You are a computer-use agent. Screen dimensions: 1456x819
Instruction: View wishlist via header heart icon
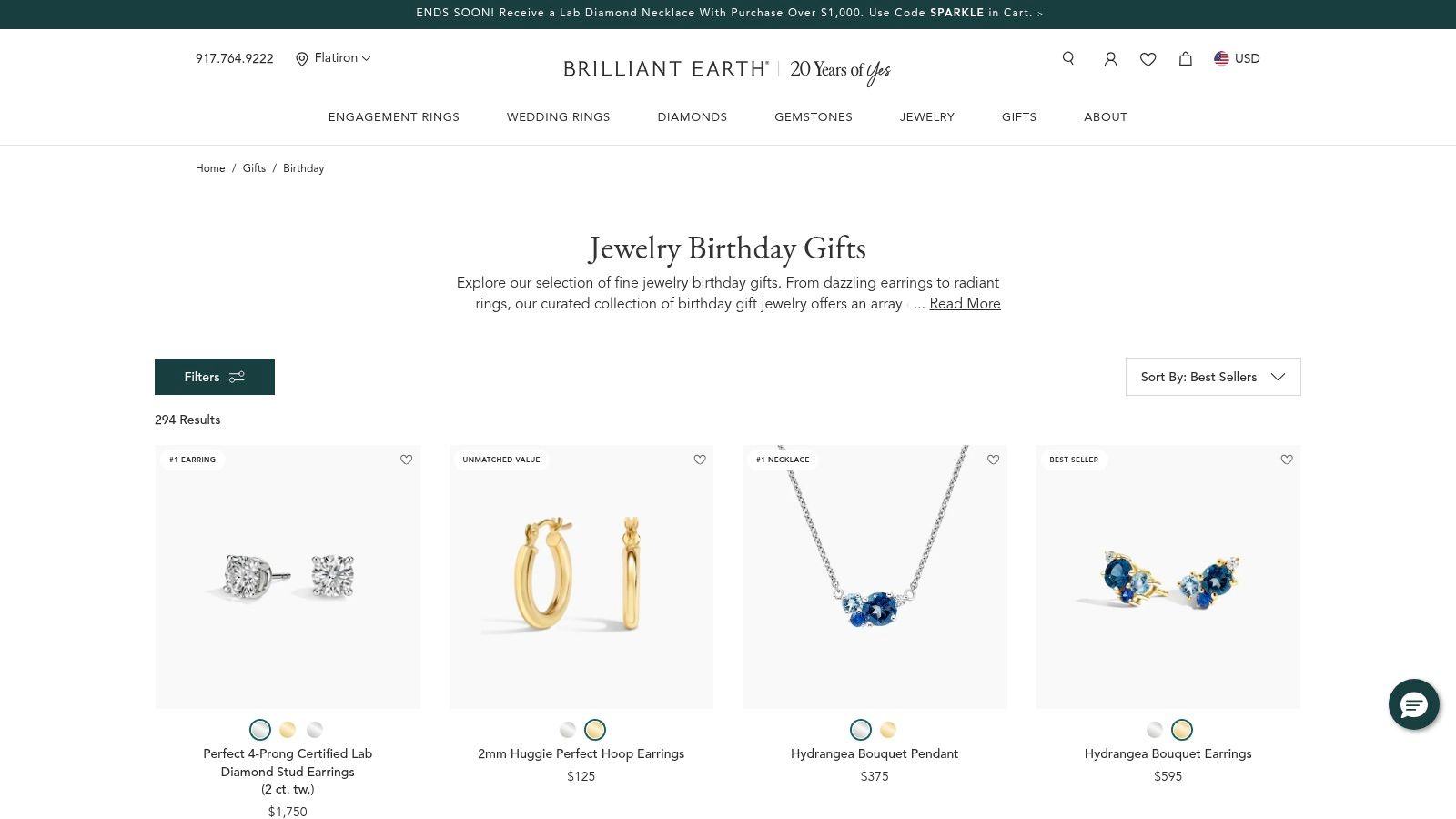(x=1148, y=59)
